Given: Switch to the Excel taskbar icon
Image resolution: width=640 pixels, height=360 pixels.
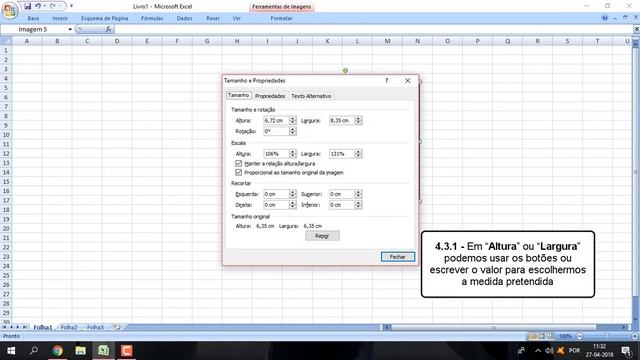Looking at the screenshot, I should [x=103, y=351].
